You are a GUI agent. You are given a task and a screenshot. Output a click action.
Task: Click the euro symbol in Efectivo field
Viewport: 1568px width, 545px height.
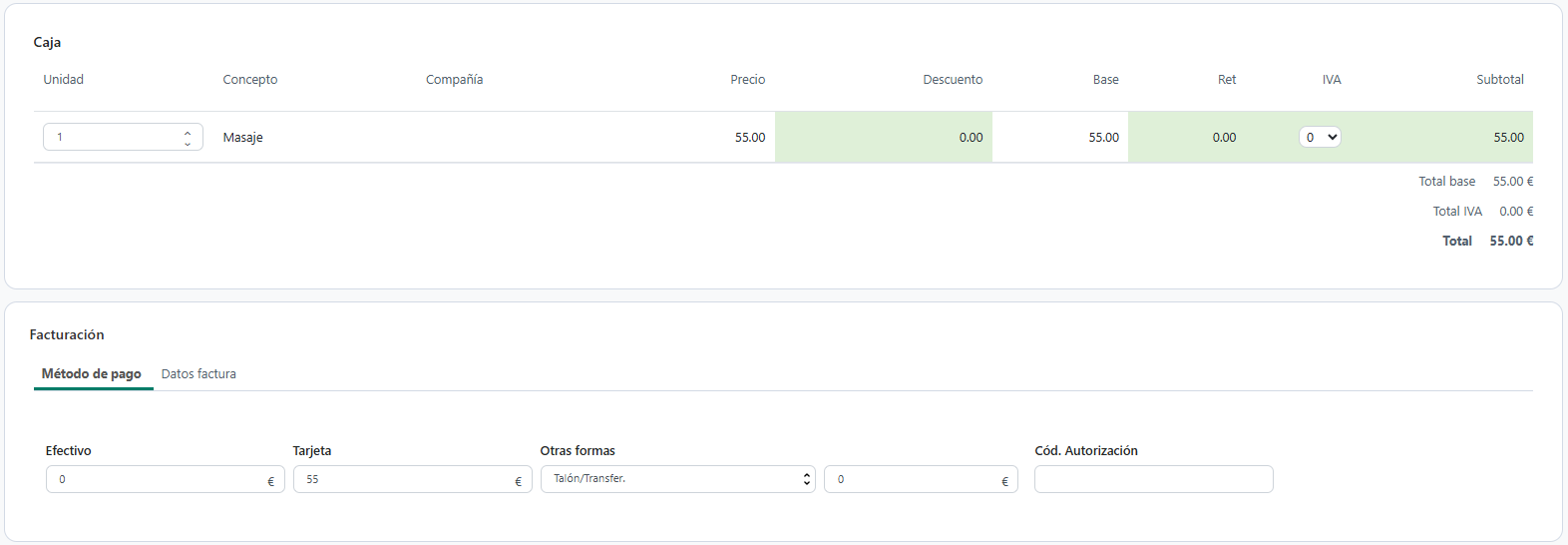[270, 481]
